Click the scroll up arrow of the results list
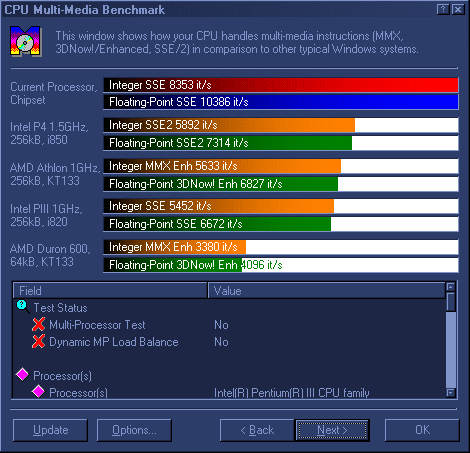The width and height of the screenshot is (470, 453). (451, 287)
